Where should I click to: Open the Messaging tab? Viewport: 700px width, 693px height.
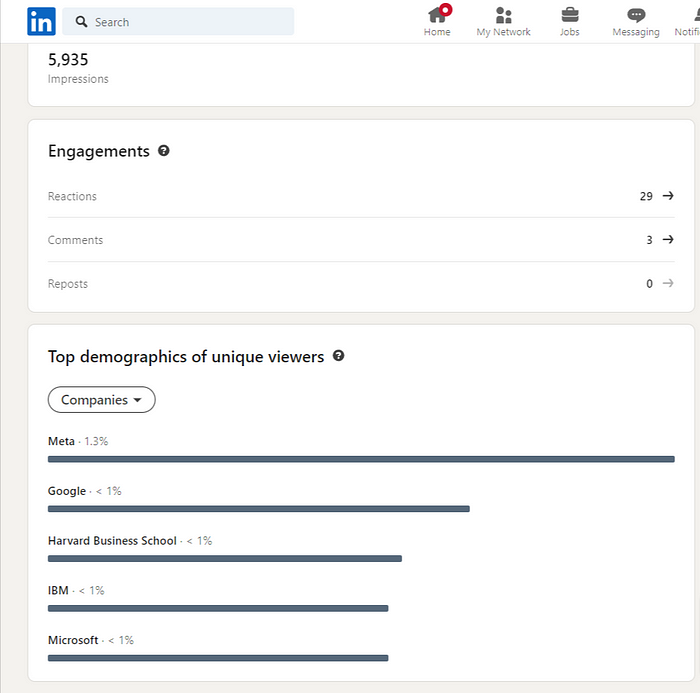636,21
